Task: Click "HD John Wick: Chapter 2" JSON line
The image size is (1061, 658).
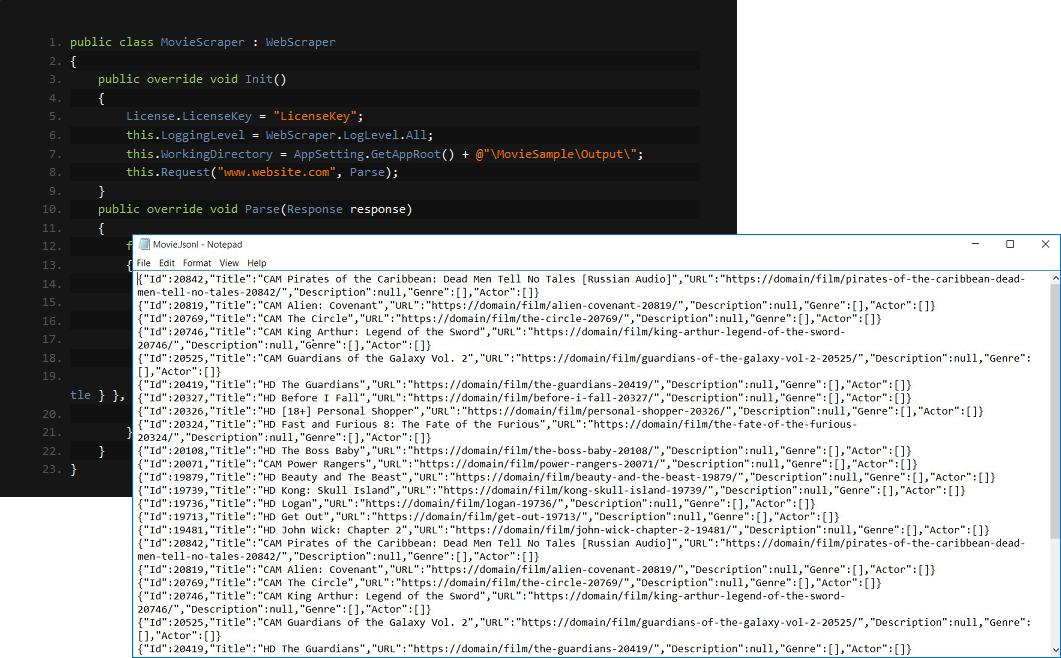Action: [564, 530]
